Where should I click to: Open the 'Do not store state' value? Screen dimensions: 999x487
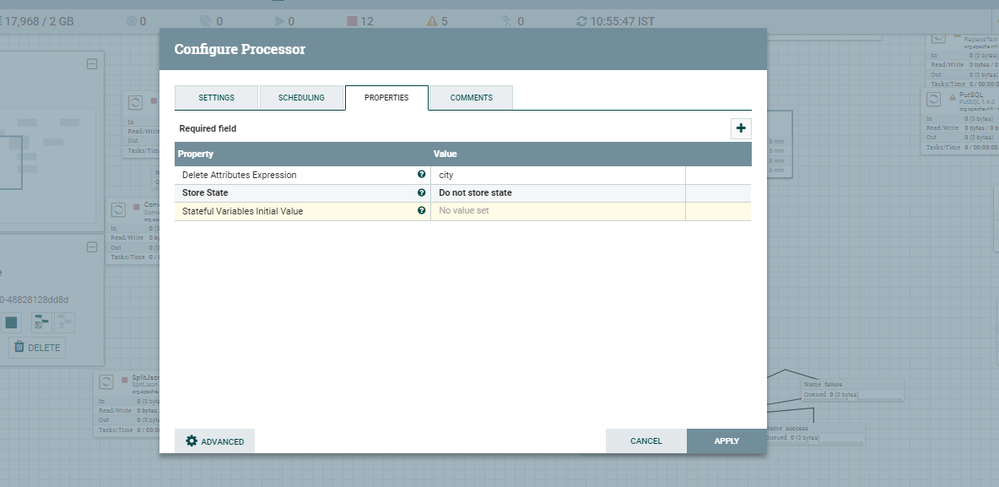(x=558, y=193)
